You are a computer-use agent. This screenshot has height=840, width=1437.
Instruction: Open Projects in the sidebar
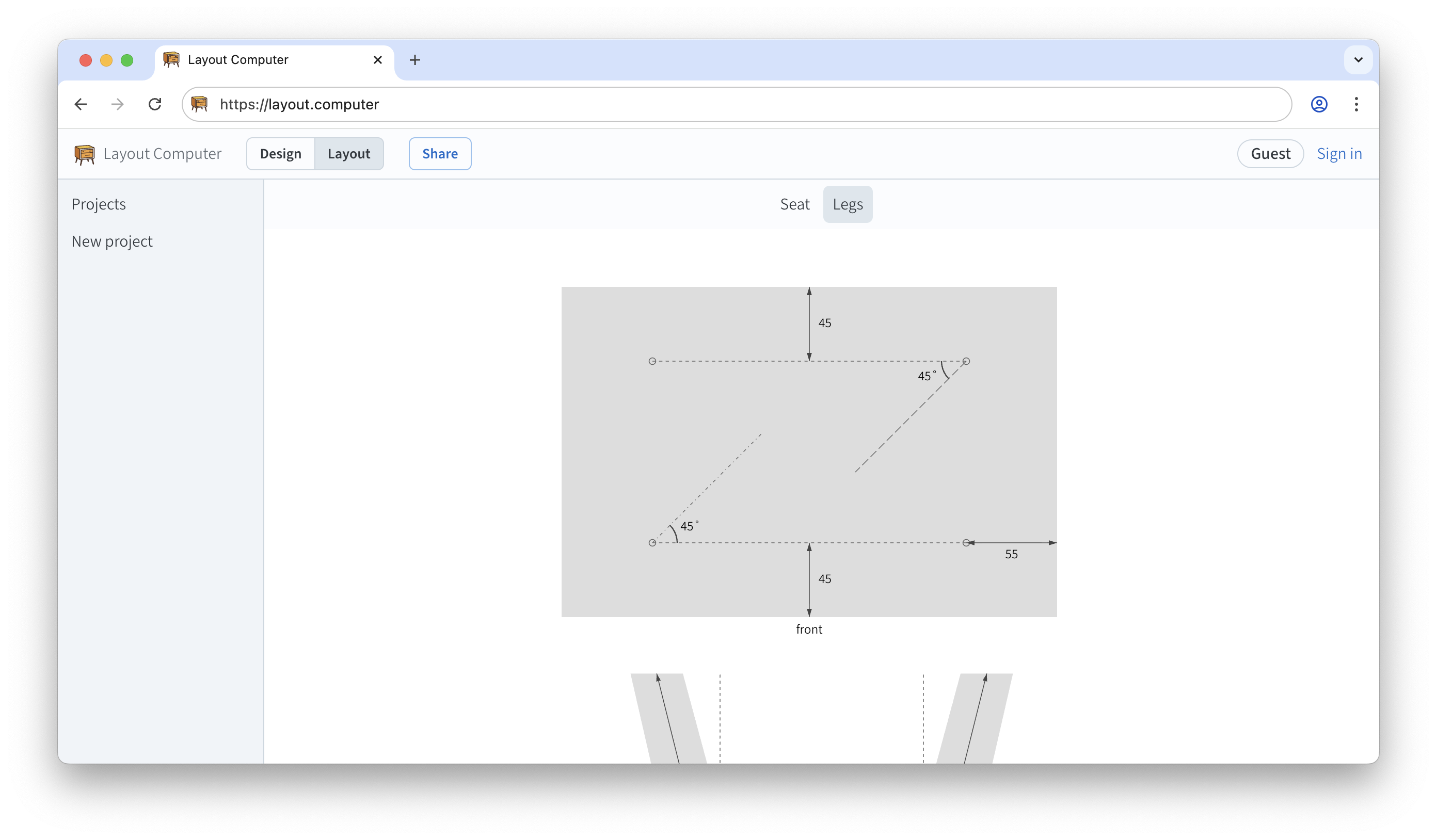point(99,204)
